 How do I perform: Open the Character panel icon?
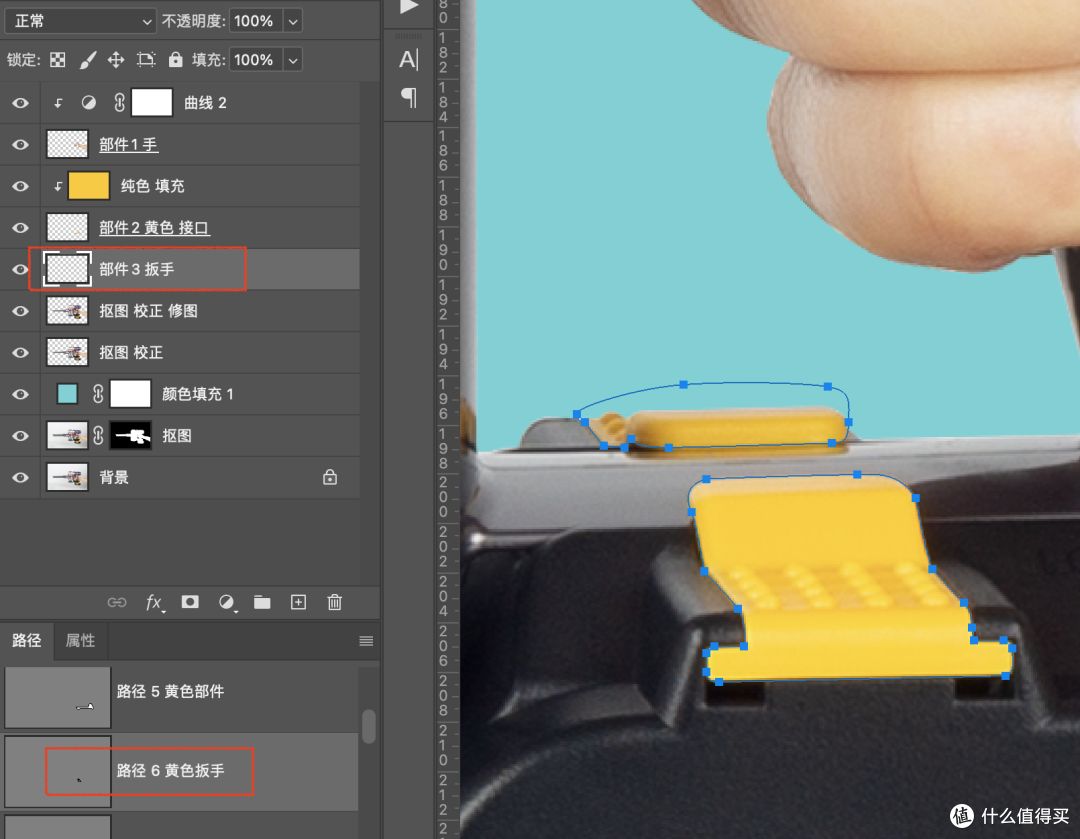click(408, 60)
